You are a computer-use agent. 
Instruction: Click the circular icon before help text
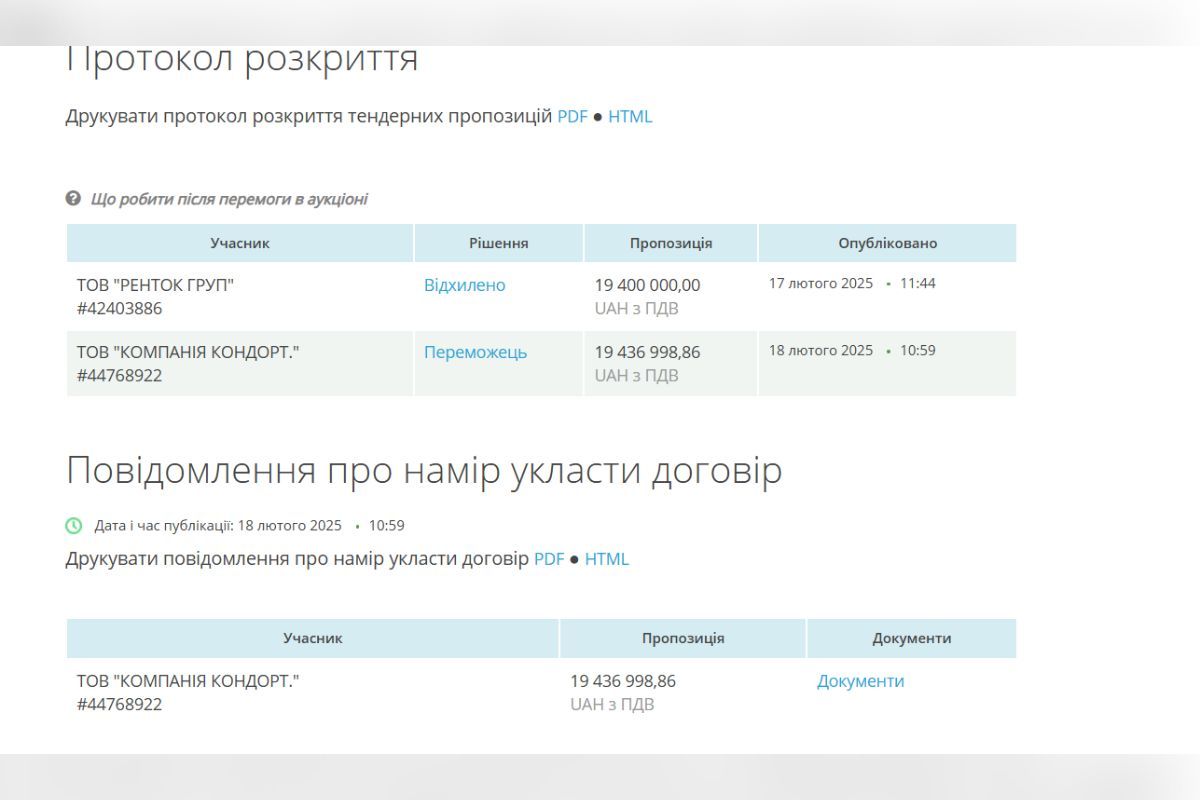click(71, 198)
